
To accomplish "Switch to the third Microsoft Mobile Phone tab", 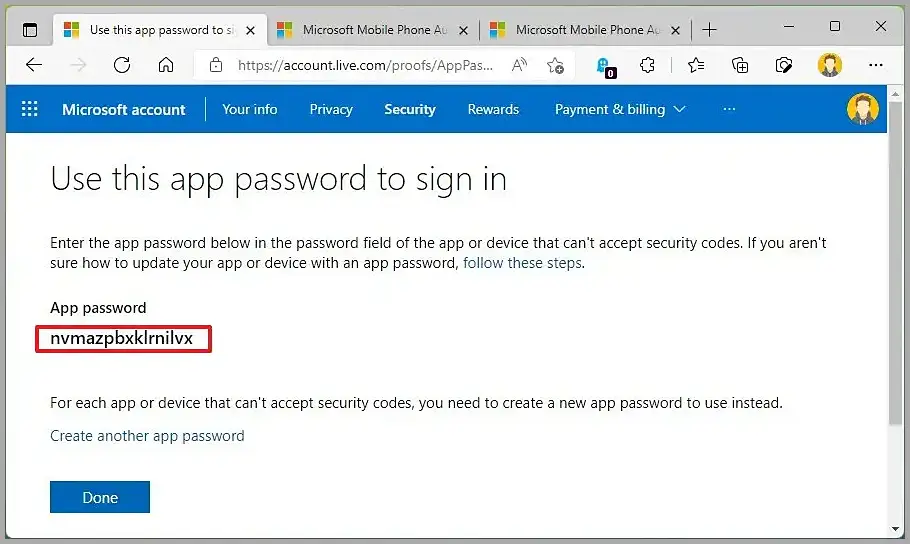I will [x=586, y=30].
